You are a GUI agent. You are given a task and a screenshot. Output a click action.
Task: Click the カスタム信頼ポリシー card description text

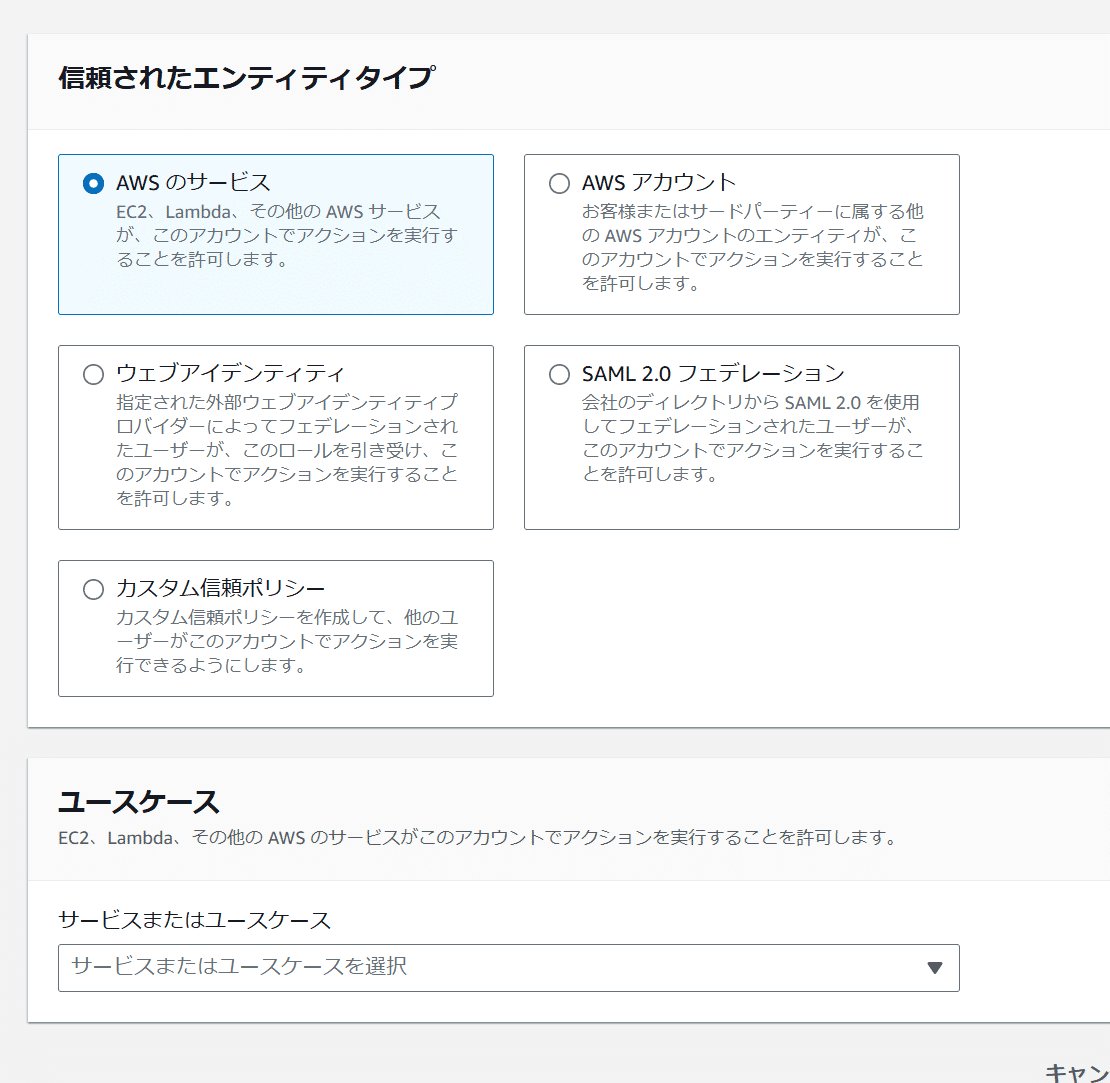287,641
